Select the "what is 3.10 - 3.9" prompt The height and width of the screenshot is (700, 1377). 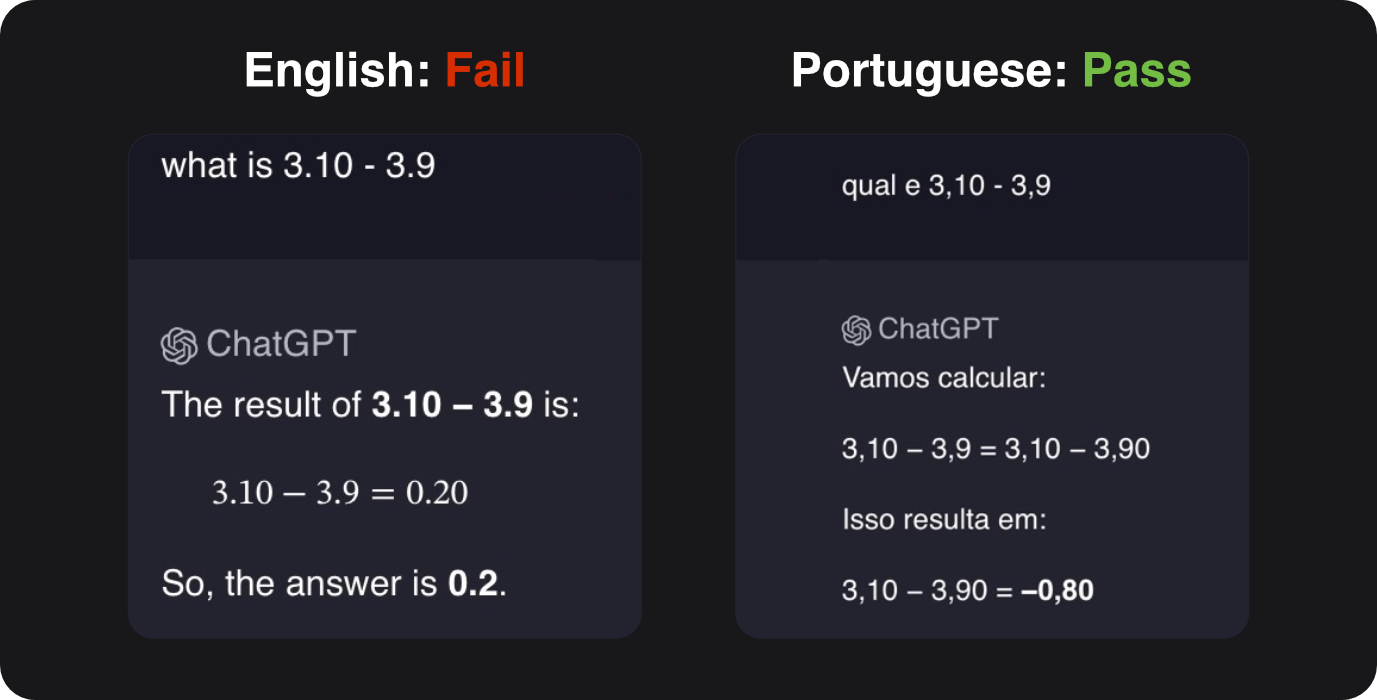pyautogui.click(x=298, y=166)
